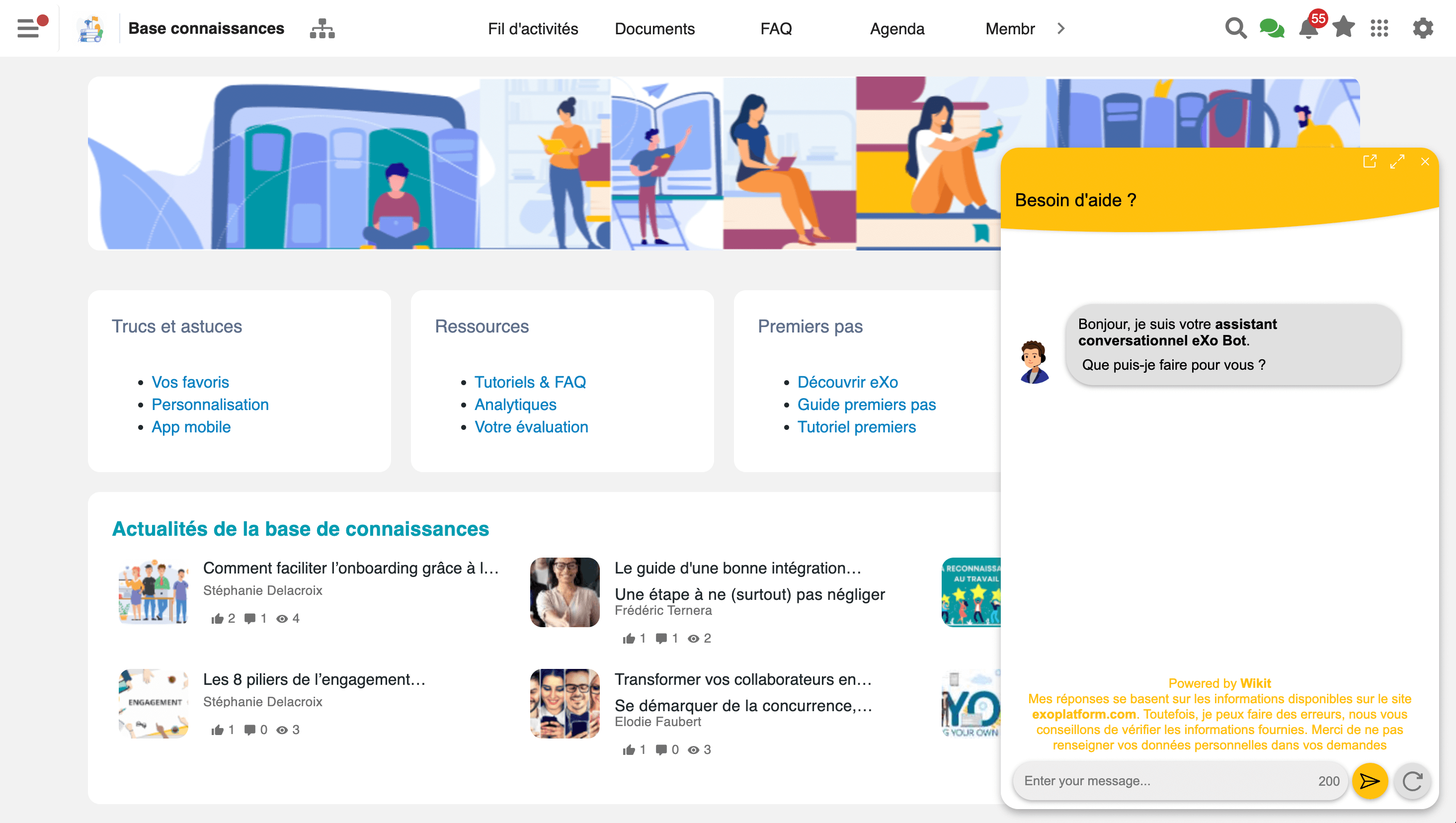Switch to the Documents tab
The height and width of the screenshot is (823, 1456).
click(654, 28)
